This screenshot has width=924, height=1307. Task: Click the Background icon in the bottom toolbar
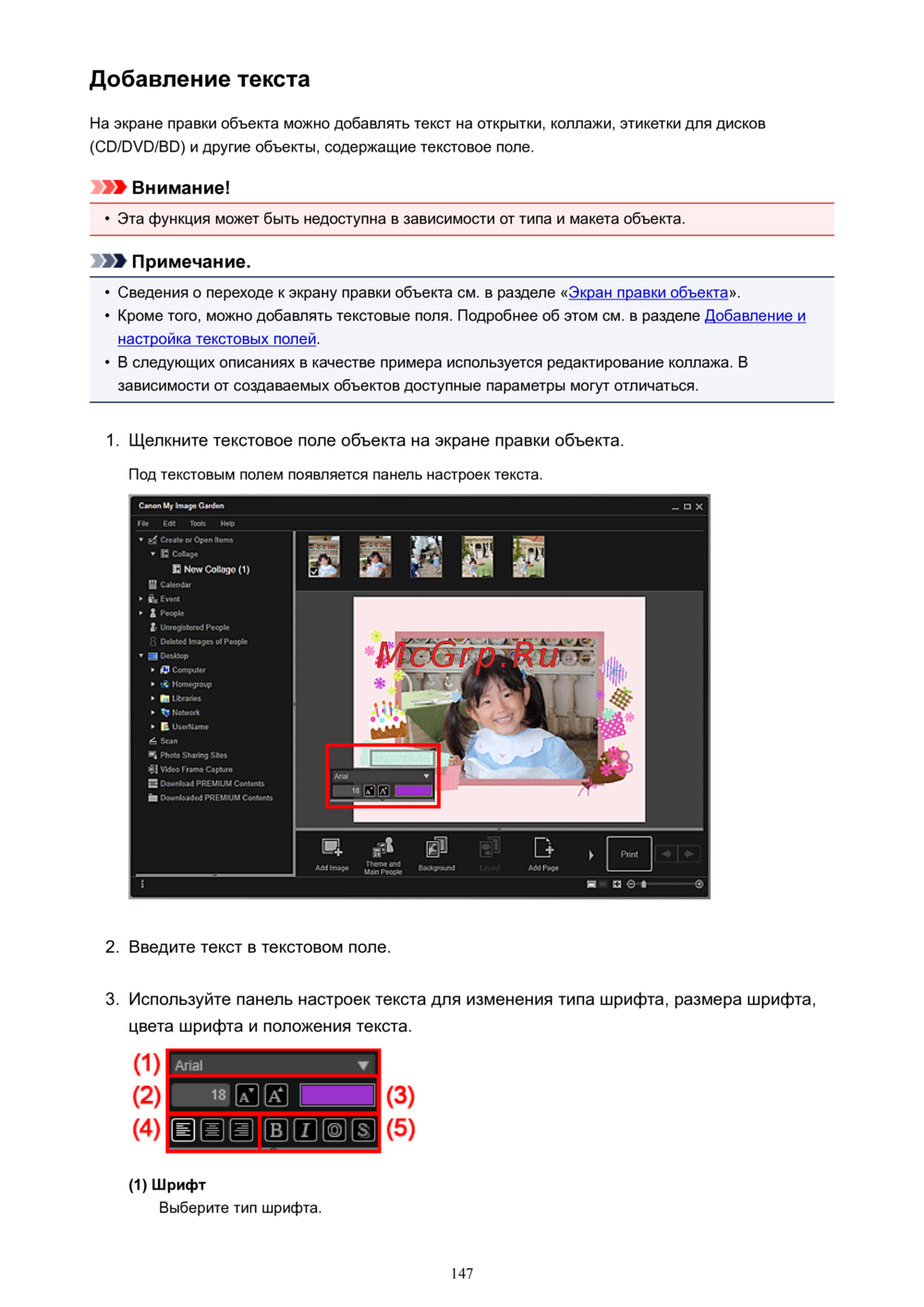coord(436,849)
